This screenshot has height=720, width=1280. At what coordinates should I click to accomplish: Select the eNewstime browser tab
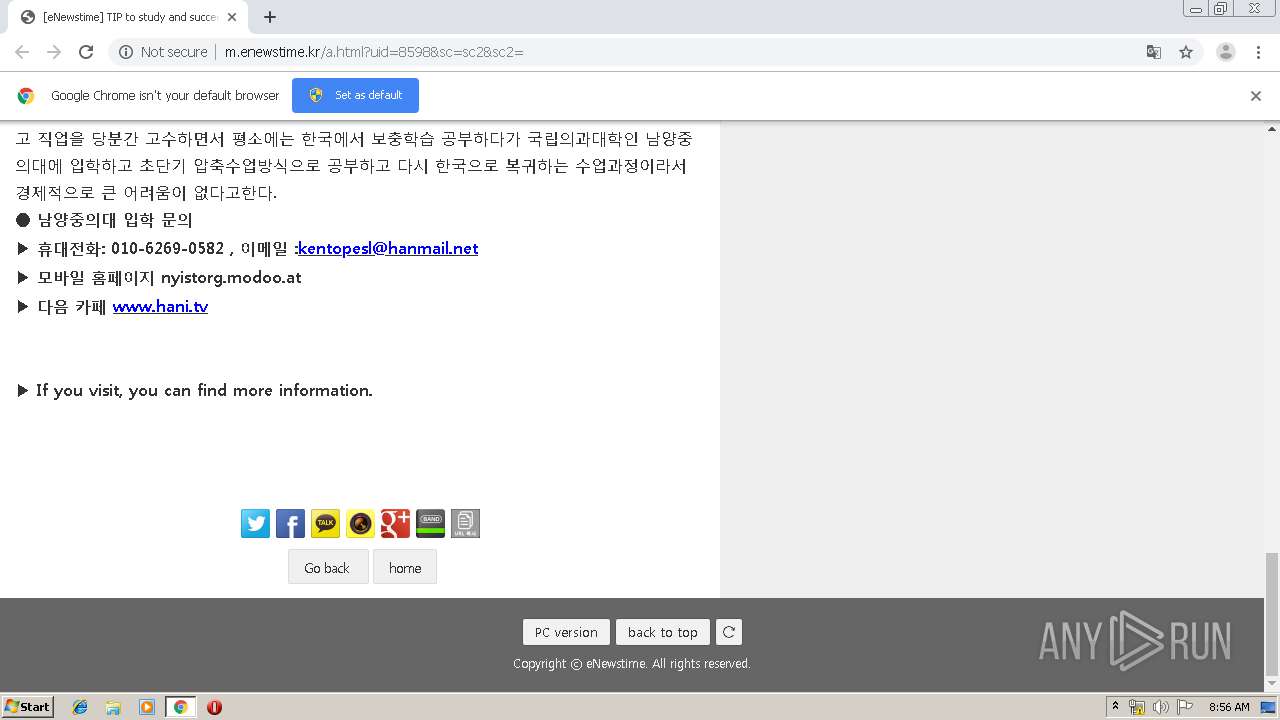[128, 17]
